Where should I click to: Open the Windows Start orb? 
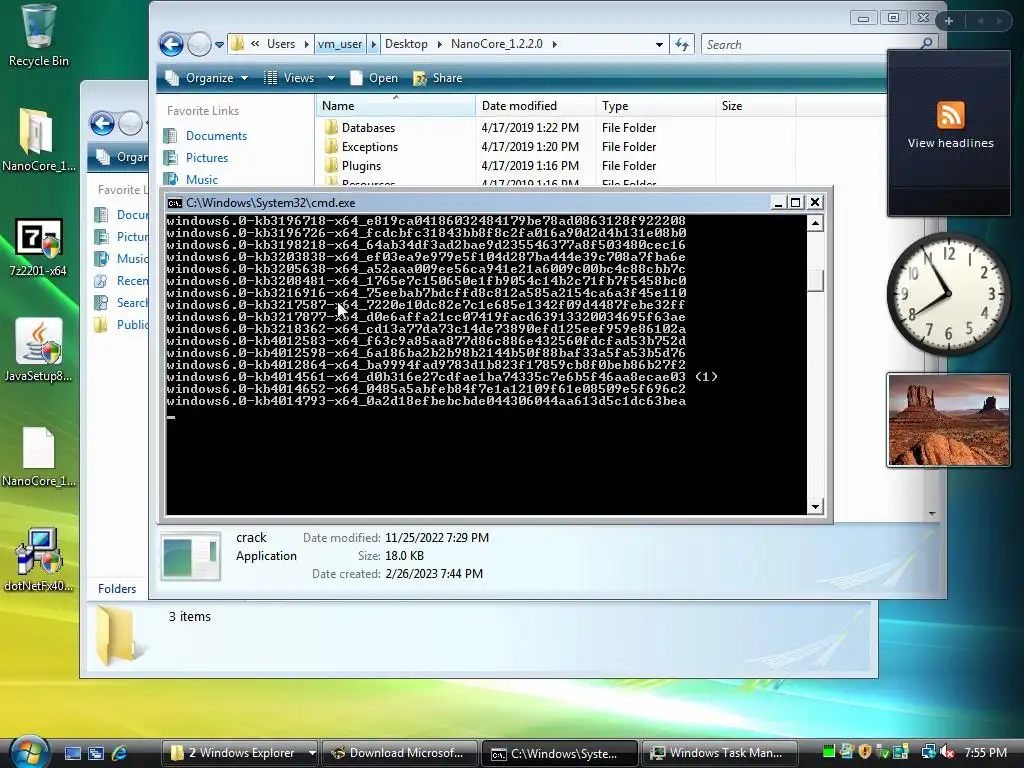click(x=29, y=751)
